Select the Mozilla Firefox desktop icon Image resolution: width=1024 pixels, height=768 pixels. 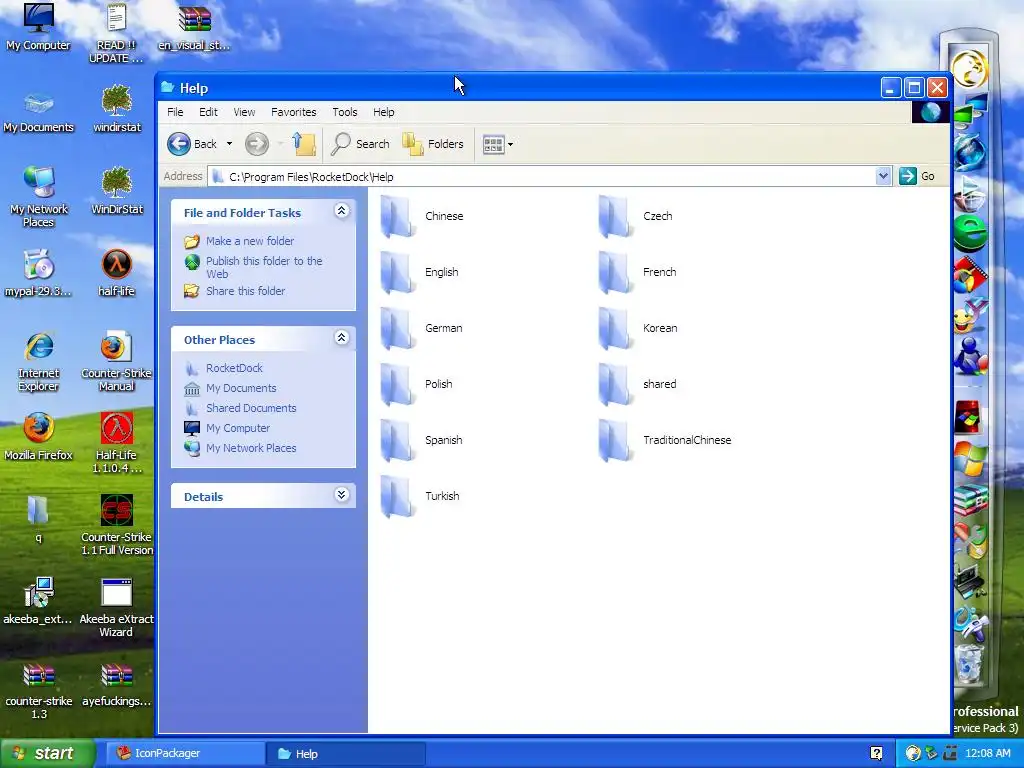[38, 436]
